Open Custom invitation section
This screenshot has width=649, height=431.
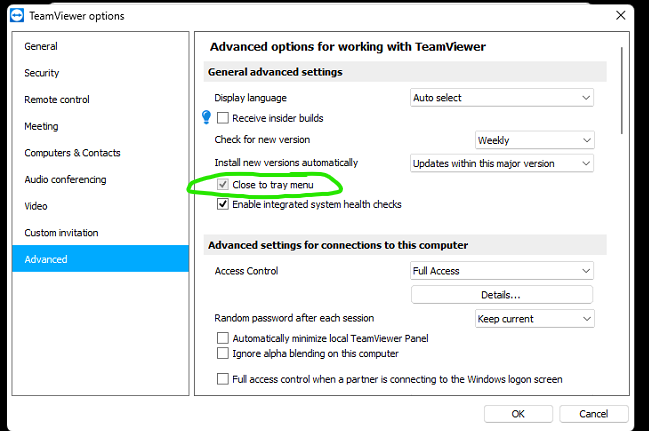point(101,232)
